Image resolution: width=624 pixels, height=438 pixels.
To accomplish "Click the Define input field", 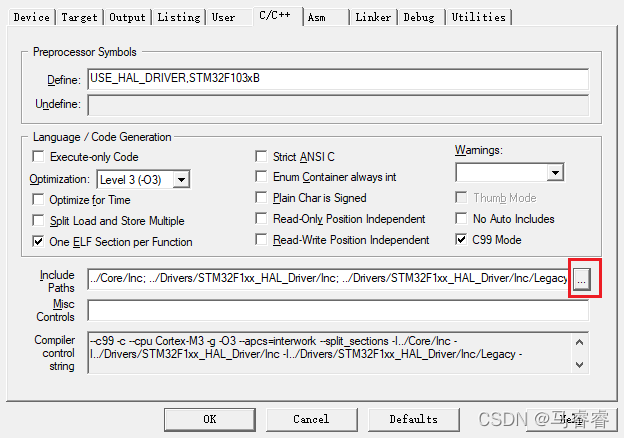I will click(338, 79).
